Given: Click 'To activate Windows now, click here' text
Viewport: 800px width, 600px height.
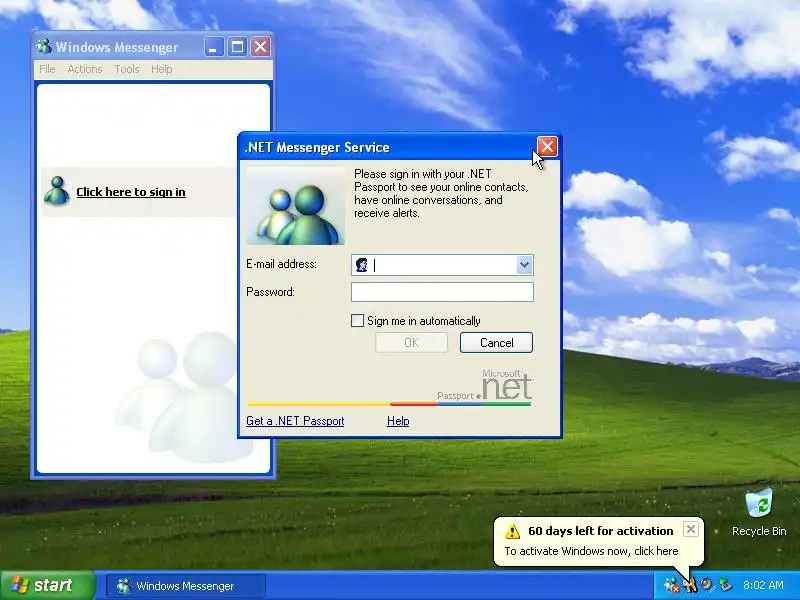Looking at the screenshot, I should point(591,551).
